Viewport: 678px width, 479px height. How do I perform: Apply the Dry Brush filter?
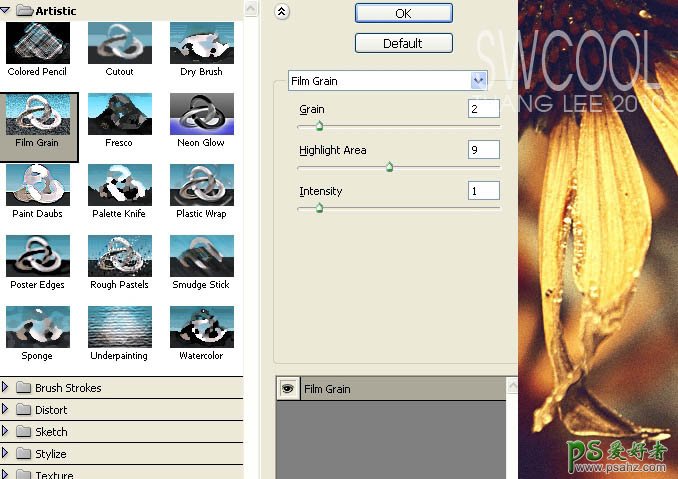201,44
